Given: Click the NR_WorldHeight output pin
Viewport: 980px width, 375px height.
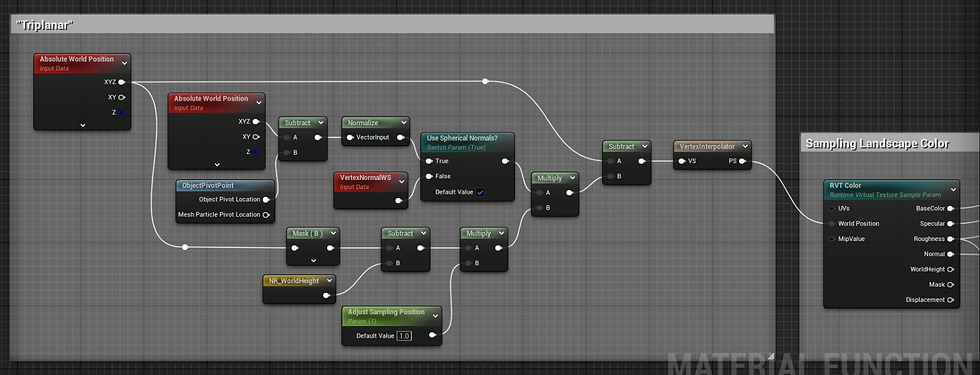Looking at the screenshot, I should click(x=326, y=296).
